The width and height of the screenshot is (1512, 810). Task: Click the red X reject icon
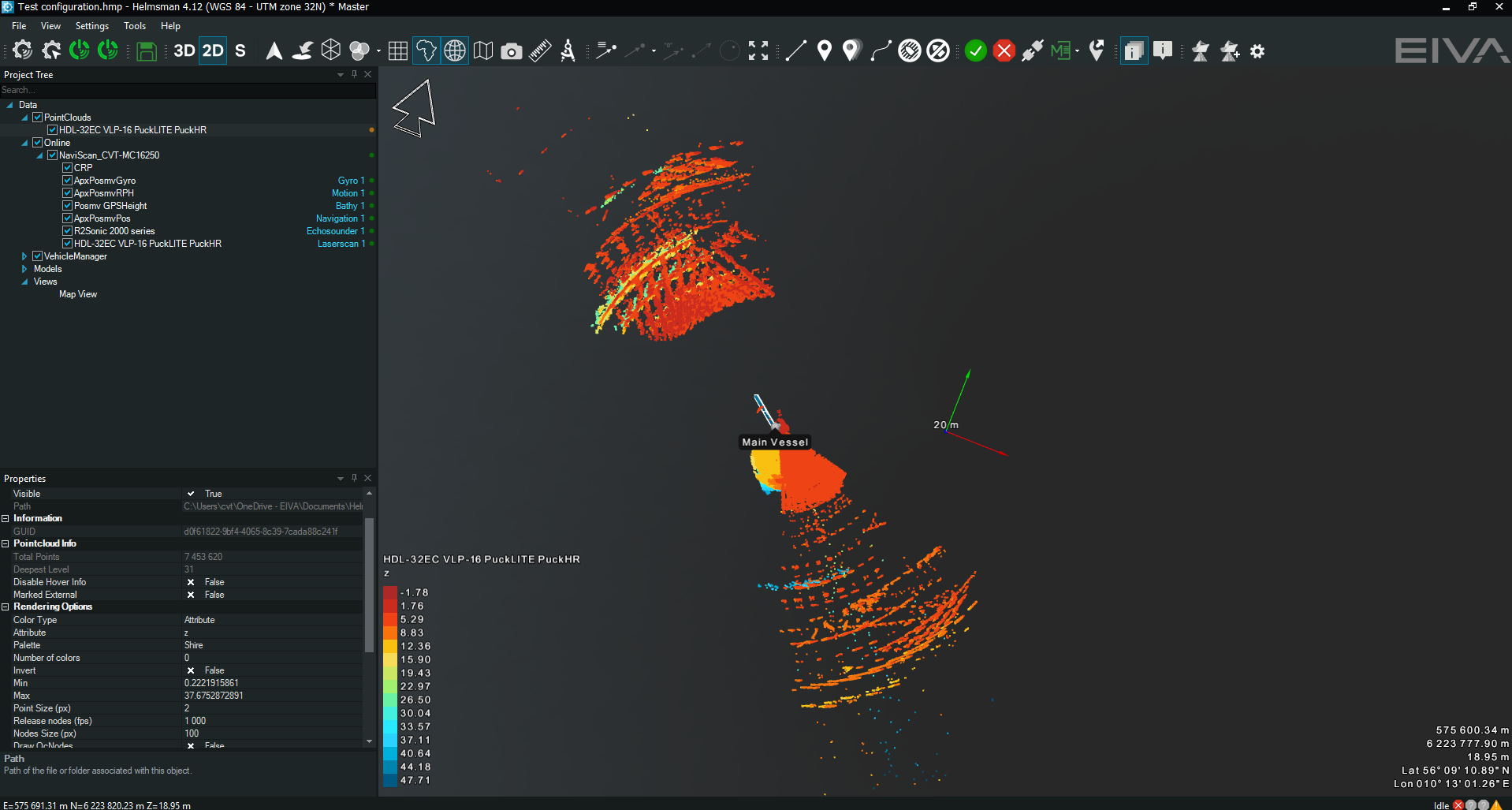(x=1004, y=51)
